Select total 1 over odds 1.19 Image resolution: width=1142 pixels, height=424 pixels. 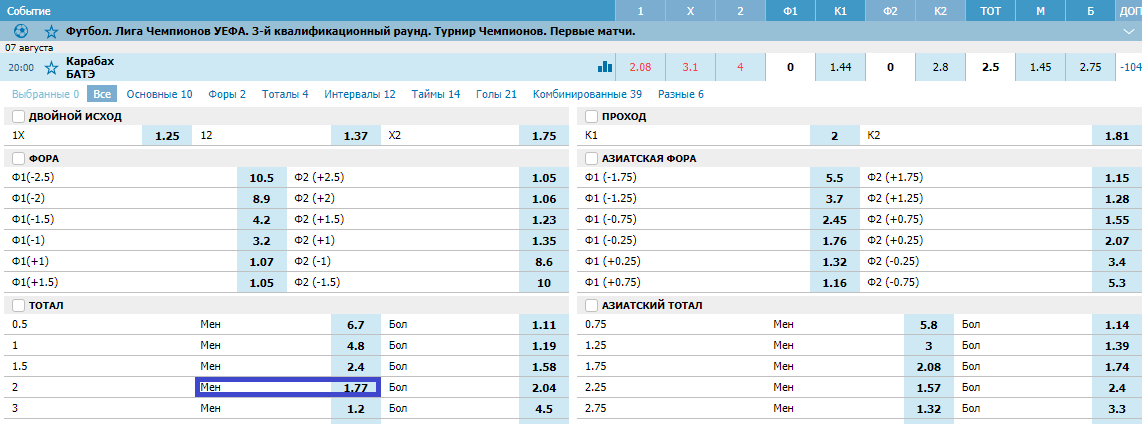(x=543, y=345)
